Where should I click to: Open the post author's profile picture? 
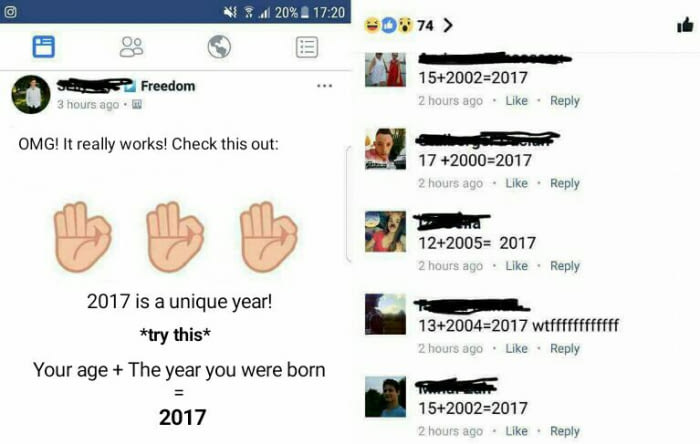pos(31,95)
